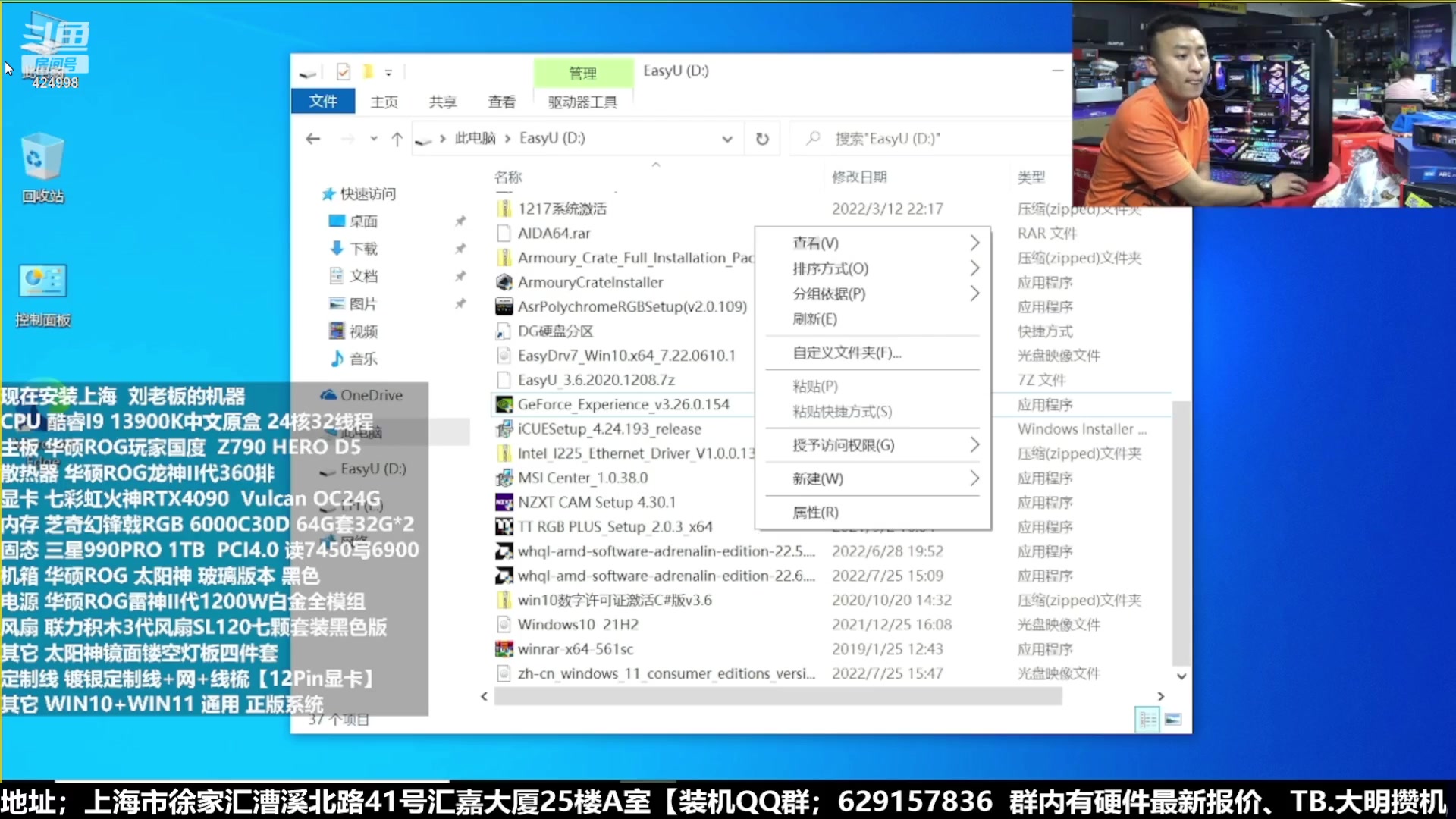The height and width of the screenshot is (819, 1456).
Task: Click the horizontal scrollbar of file list
Action: pos(777,696)
